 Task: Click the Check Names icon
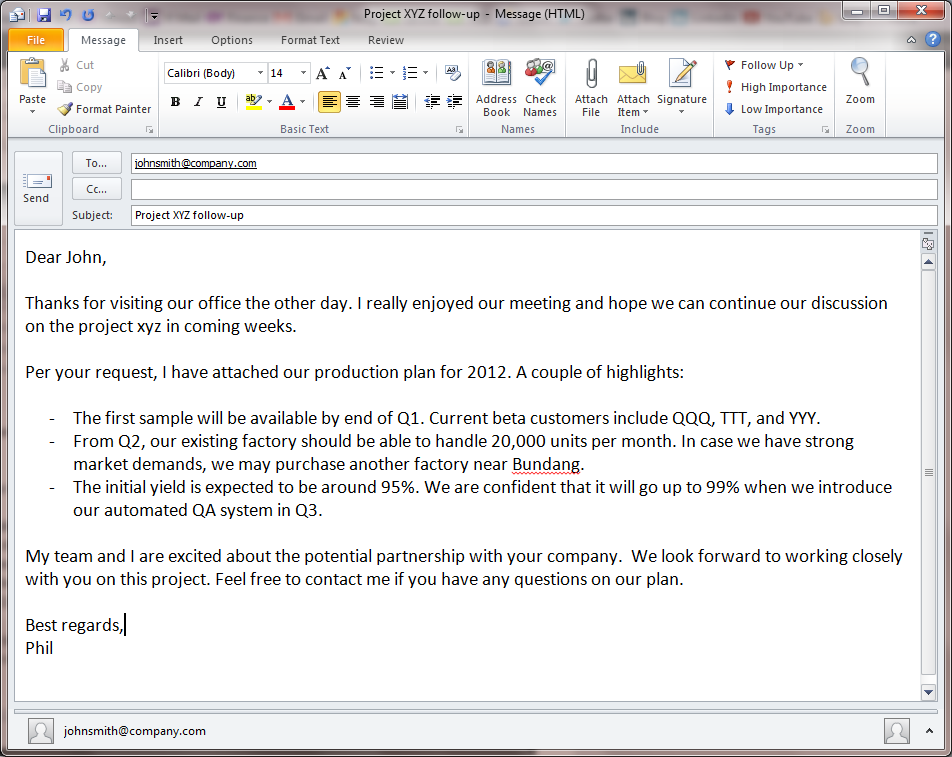coord(540,76)
